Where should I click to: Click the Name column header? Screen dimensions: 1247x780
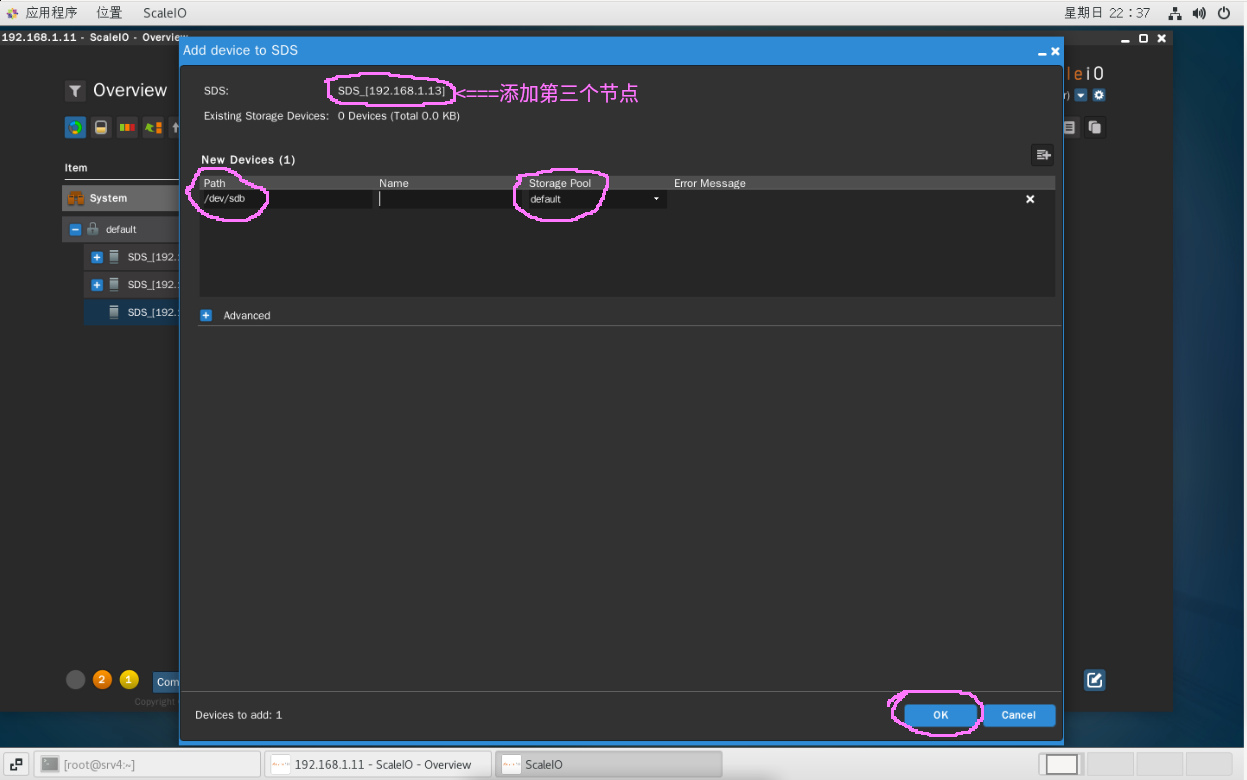pos(394,183)
